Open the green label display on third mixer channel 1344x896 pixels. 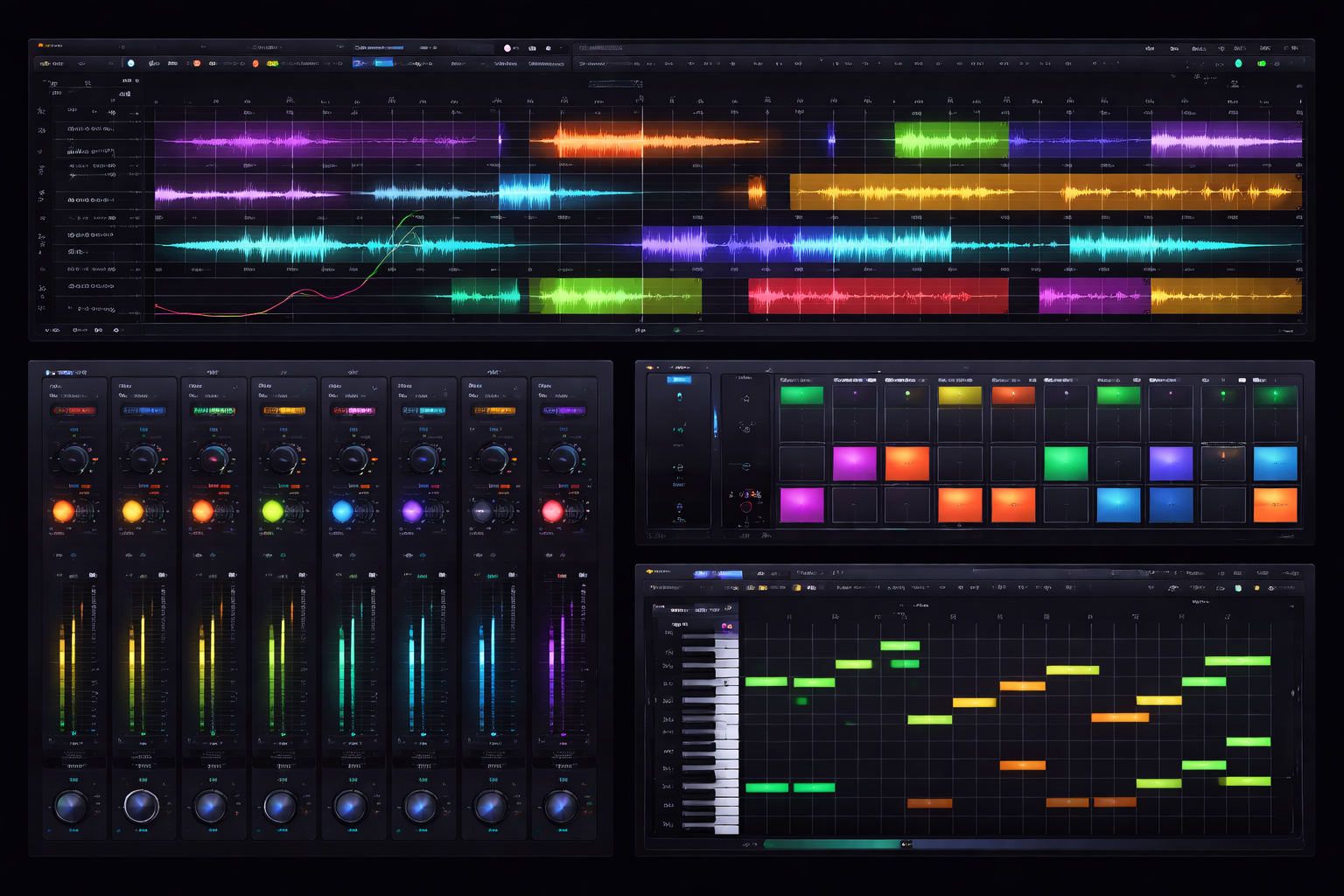click(213, 410)
